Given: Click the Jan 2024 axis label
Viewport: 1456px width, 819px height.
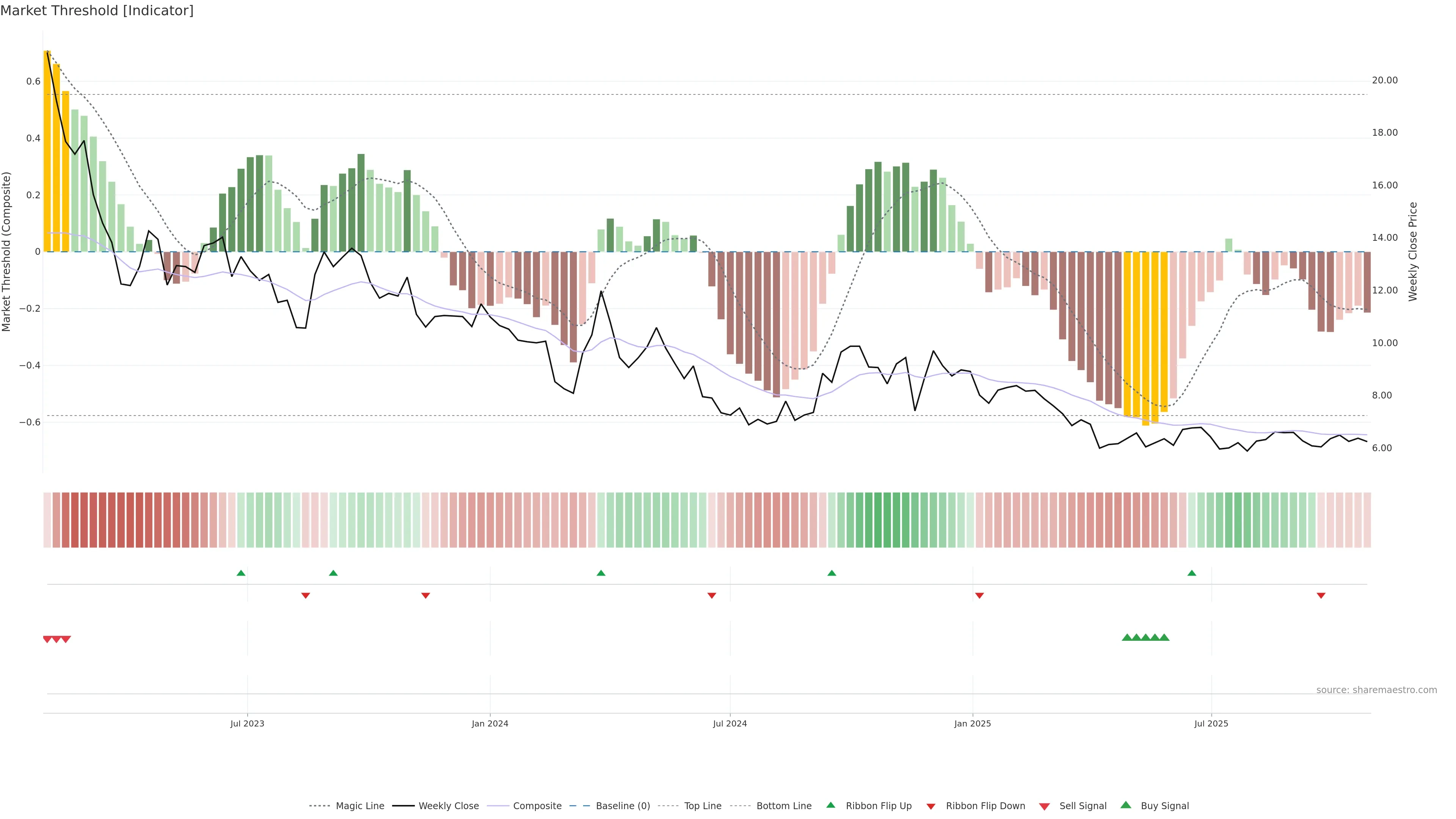Looking at the screenshot, I should pos(490,723).
